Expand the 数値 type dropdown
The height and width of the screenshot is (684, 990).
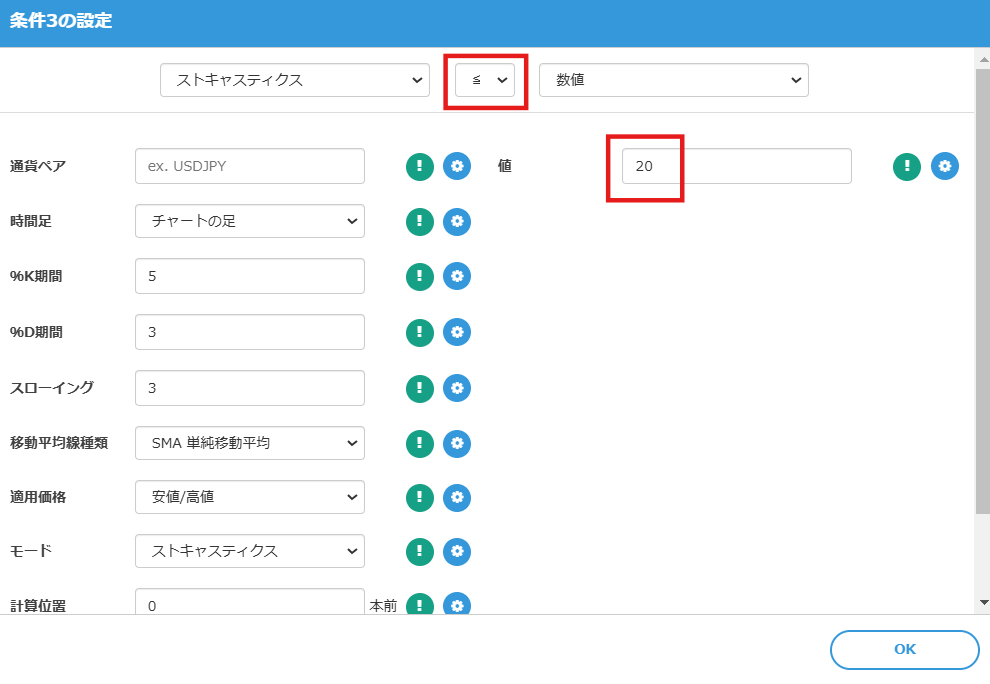click(x=673, y=80)
